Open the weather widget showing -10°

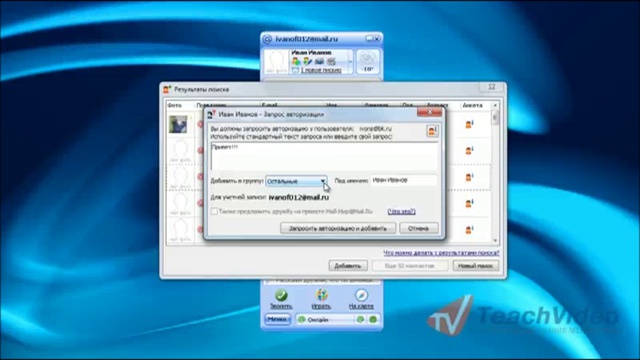pyautogui.click(x=368, y=62)
